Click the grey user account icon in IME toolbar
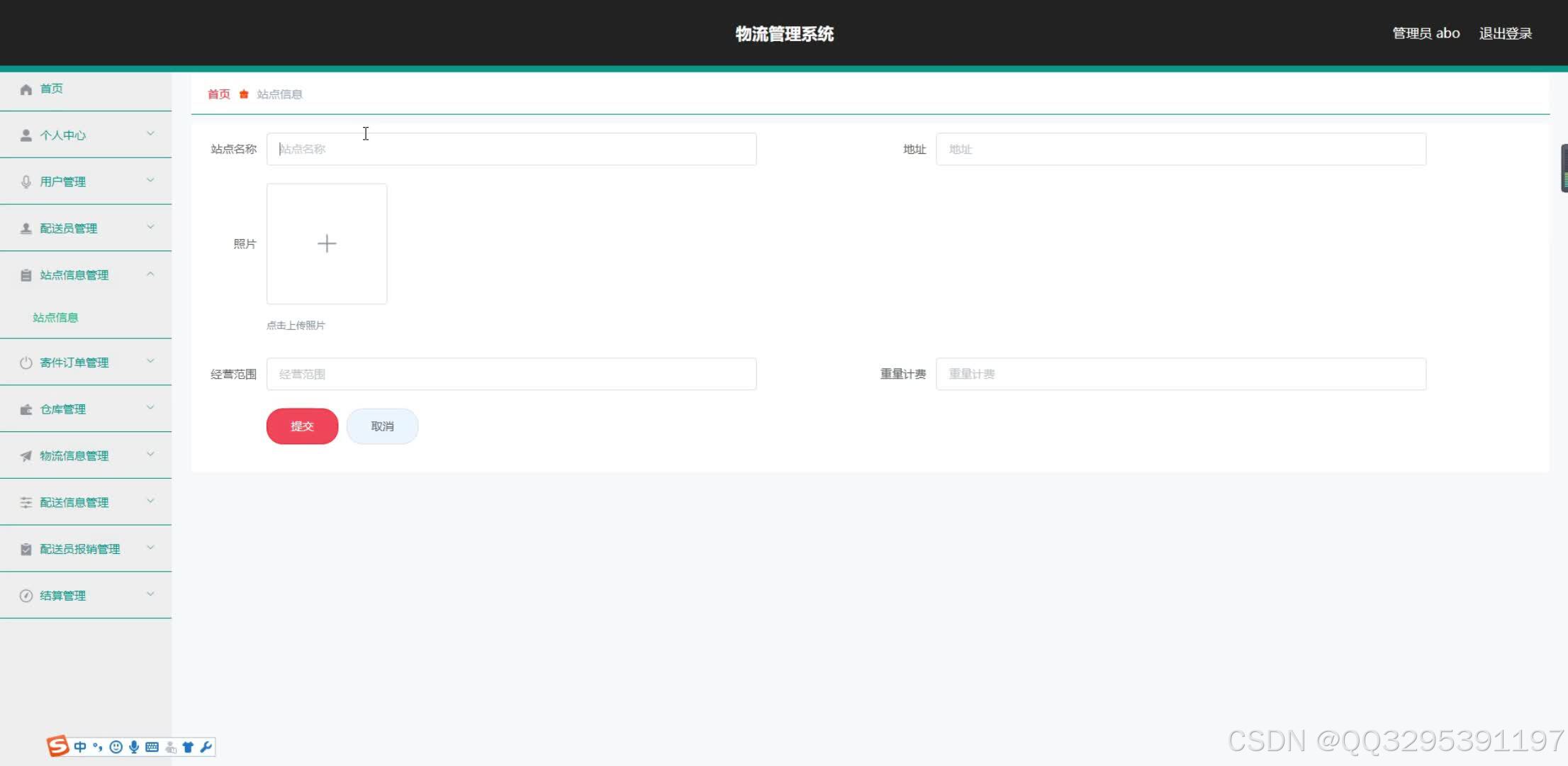The height and width of the screenshot is (766, 1568). click(171, 747)
